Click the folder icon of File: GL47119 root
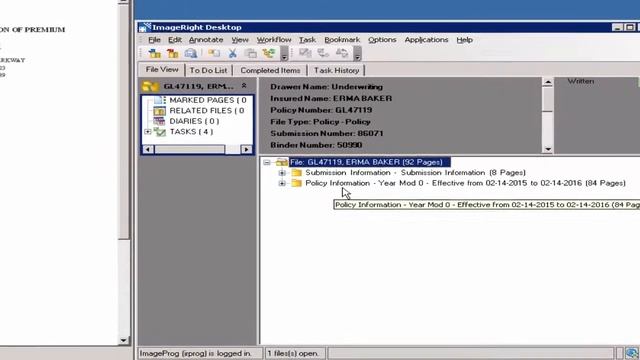Viewport: 640px width, 360px height. point(282,162)
